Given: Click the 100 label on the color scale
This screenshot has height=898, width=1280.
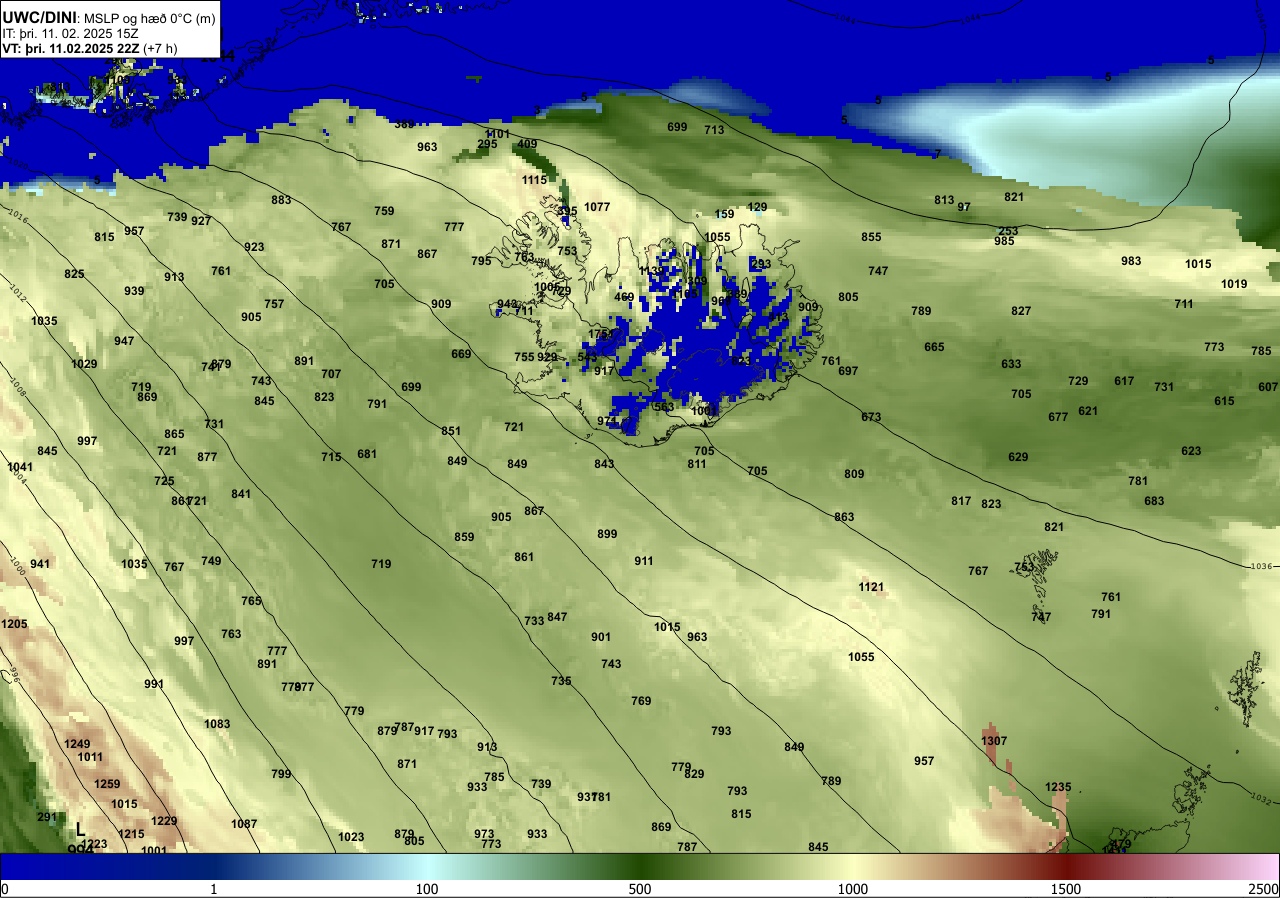Looking at the screenshot, I should [427, 890].
